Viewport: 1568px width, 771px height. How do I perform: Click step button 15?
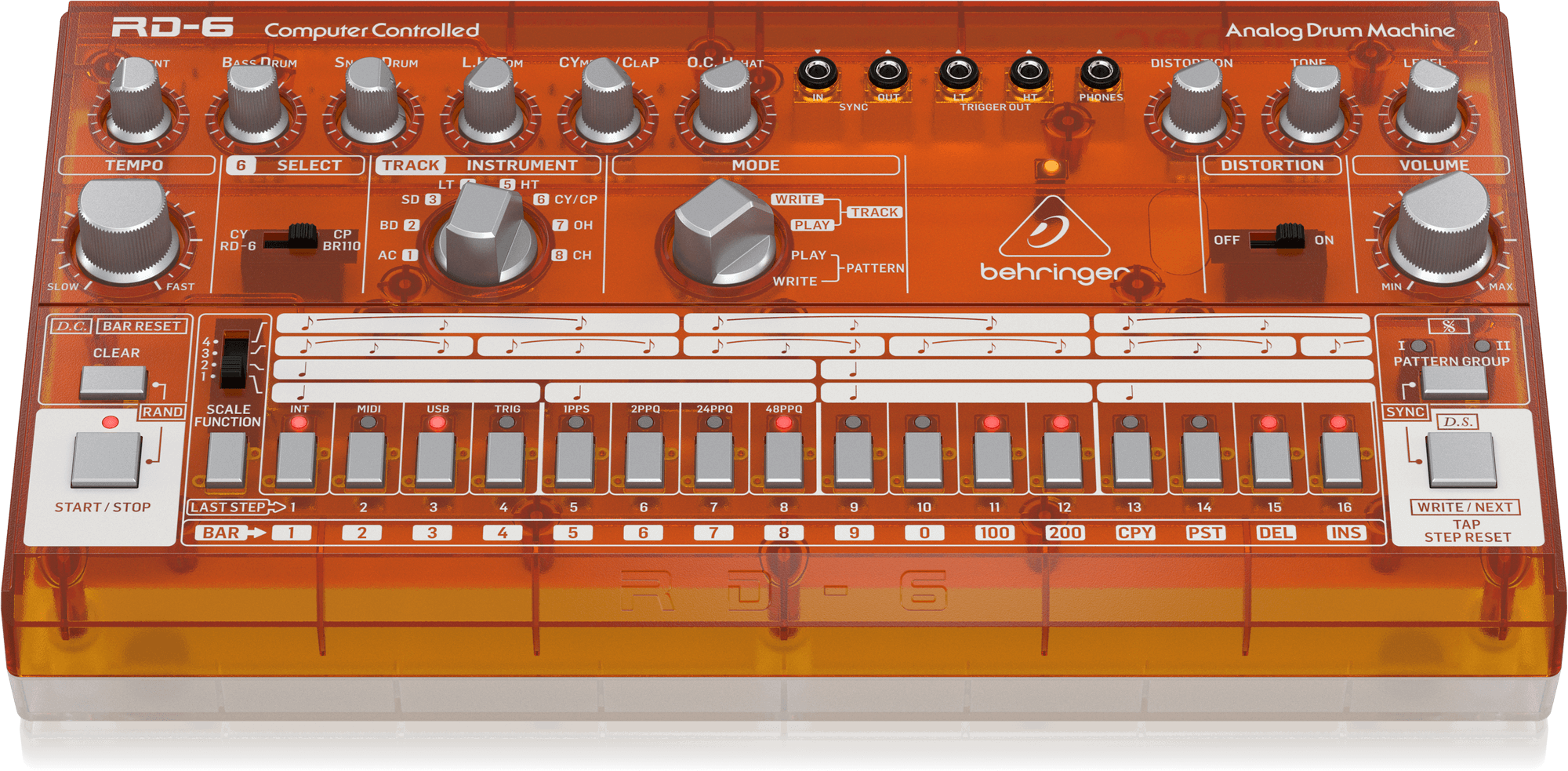1272,458
